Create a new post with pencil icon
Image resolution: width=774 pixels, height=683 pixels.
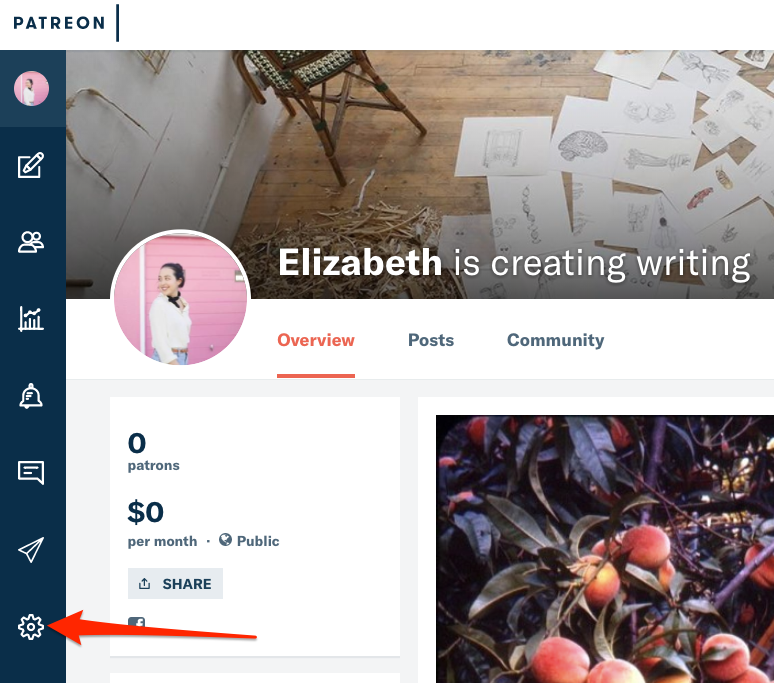coord(31,165)
